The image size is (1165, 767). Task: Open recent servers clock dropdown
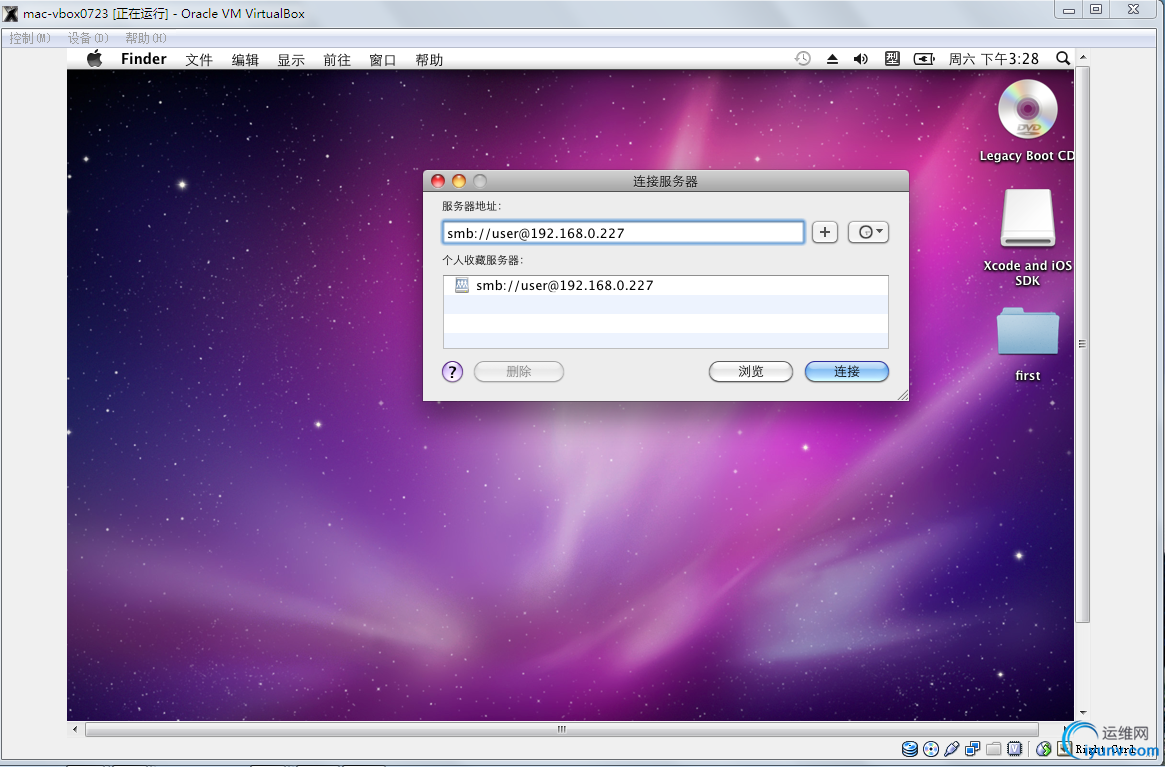click(x=869, y=233)
